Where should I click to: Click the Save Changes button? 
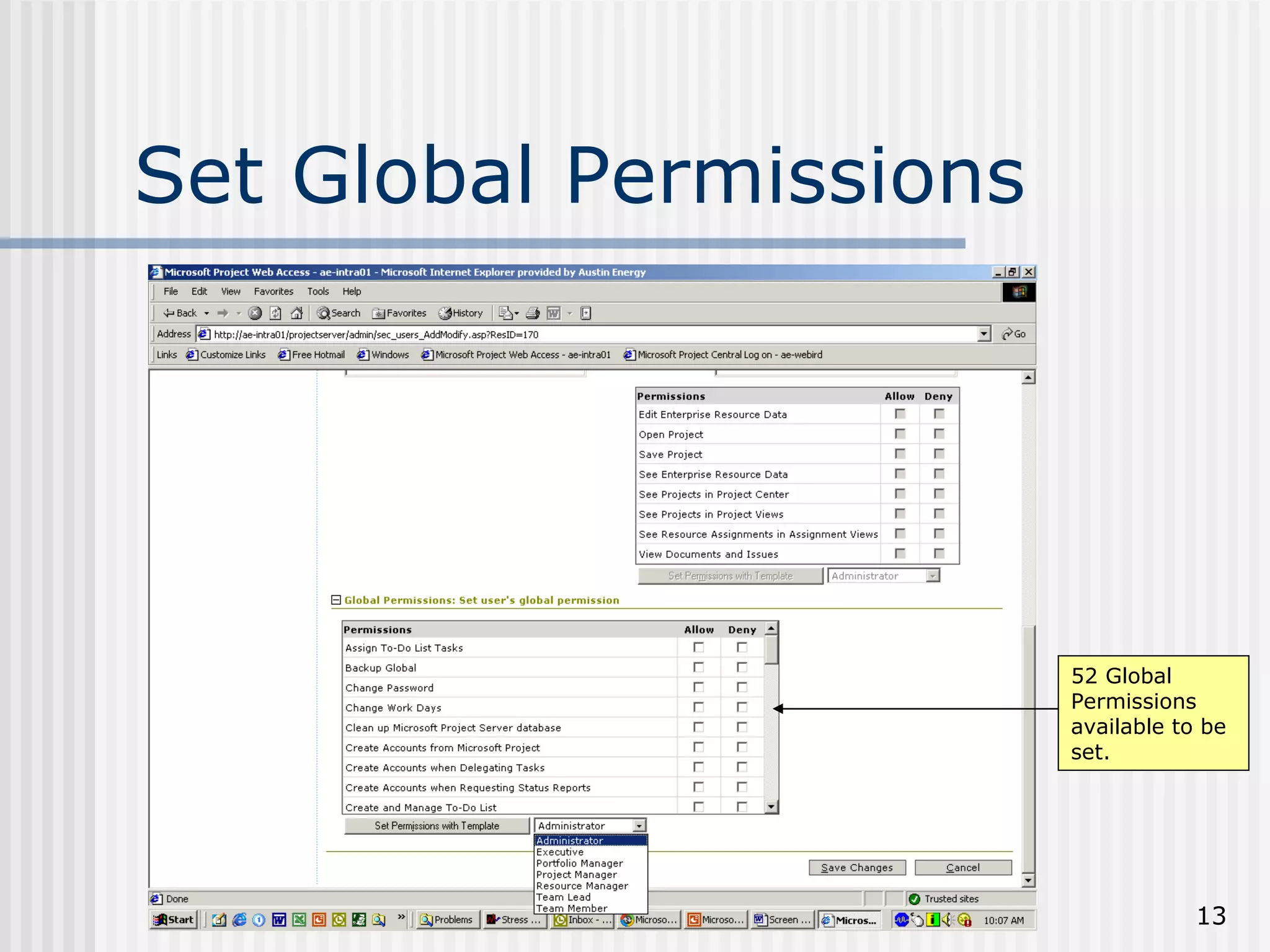pyautogui.click(x=857, y=868)
